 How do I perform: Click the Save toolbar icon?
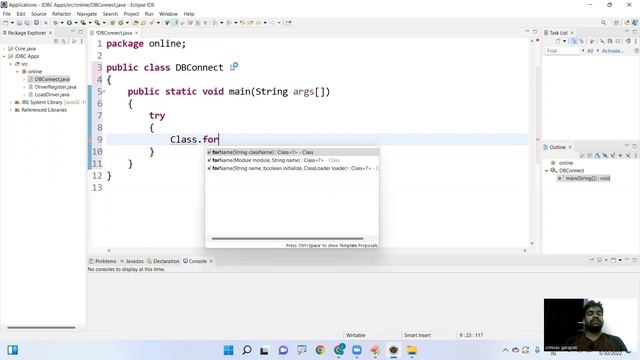[x=19, y=22]
